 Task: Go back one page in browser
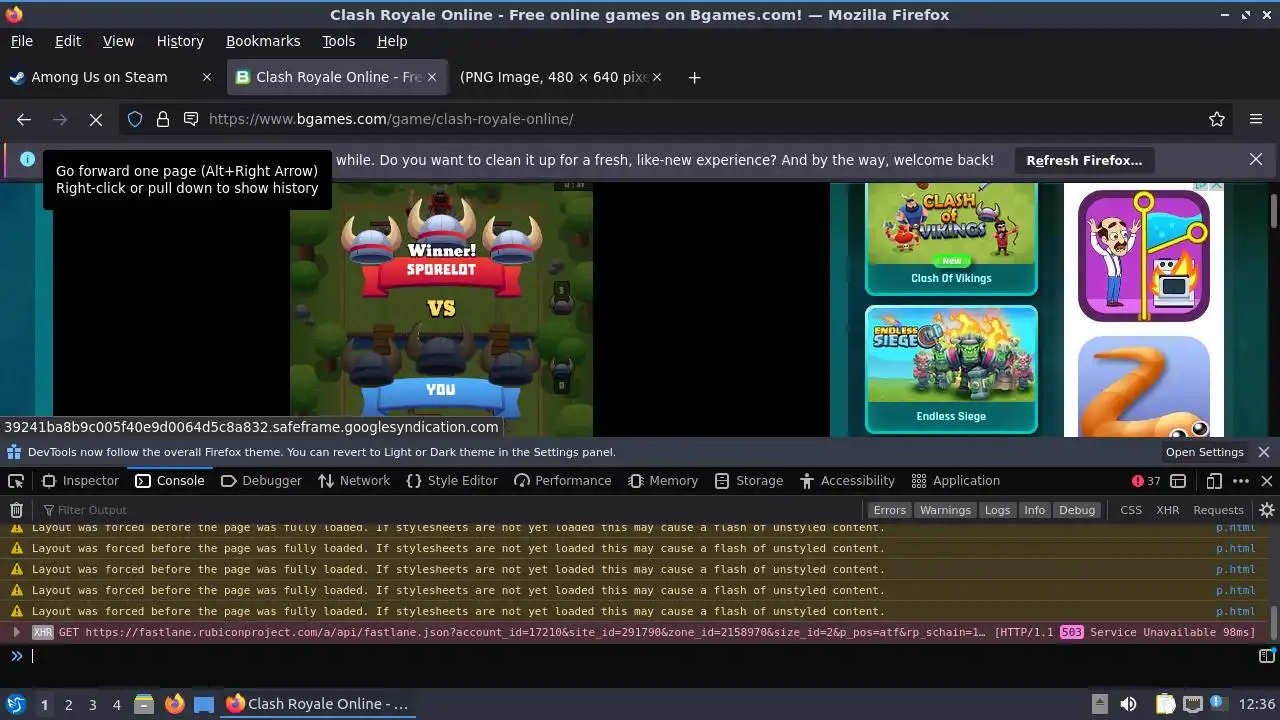tap(24, 119)
